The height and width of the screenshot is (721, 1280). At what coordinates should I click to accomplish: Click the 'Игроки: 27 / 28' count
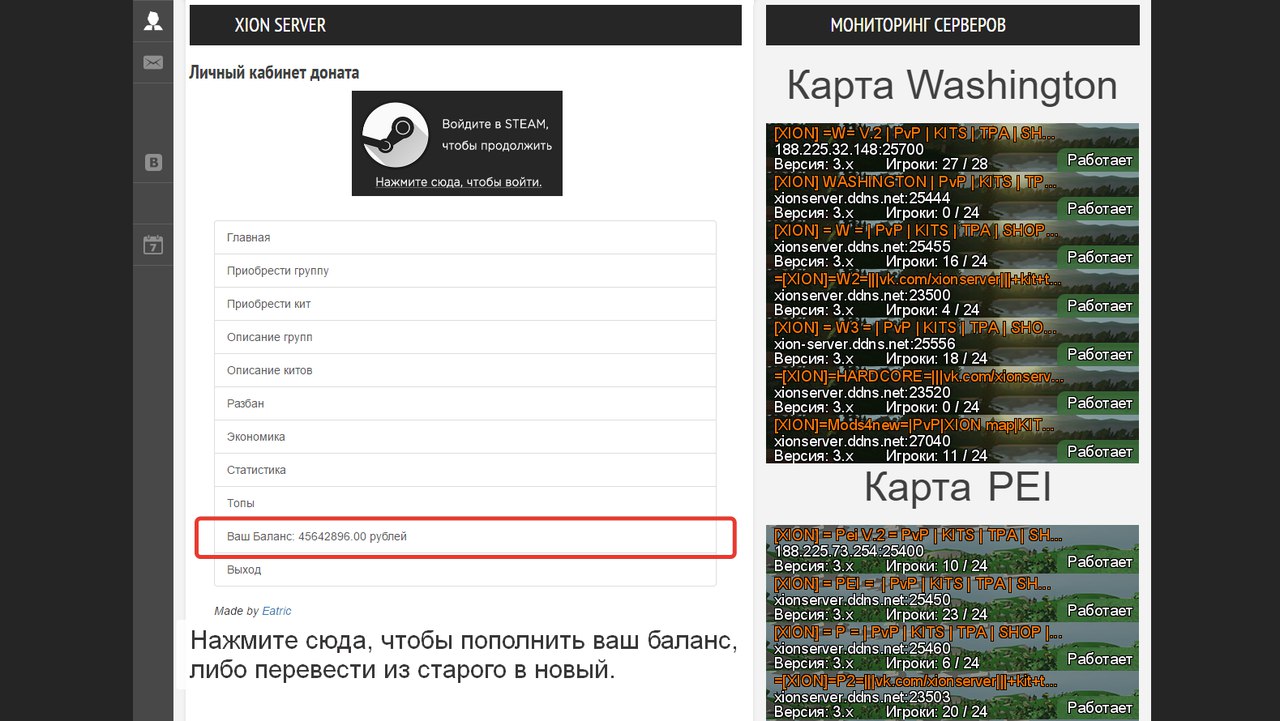coord(936,164)
